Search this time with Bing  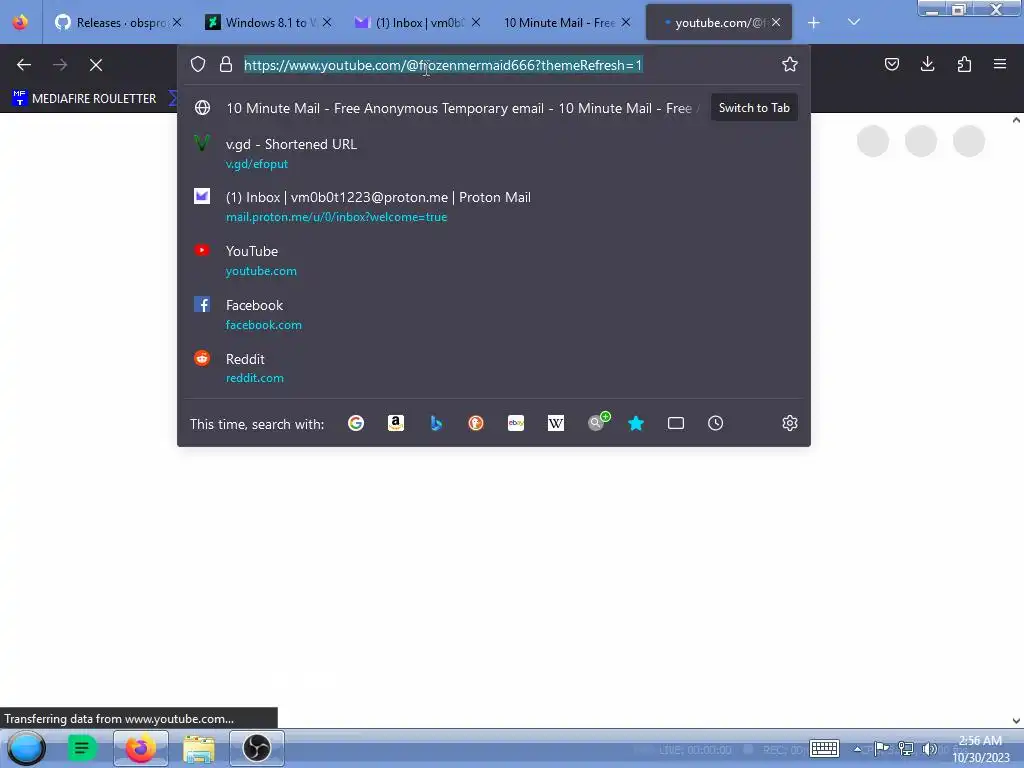(x=436, y=423)
